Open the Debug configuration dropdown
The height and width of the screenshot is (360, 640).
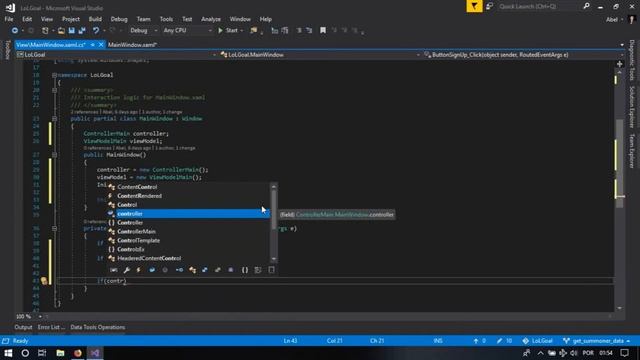[143, 31]
